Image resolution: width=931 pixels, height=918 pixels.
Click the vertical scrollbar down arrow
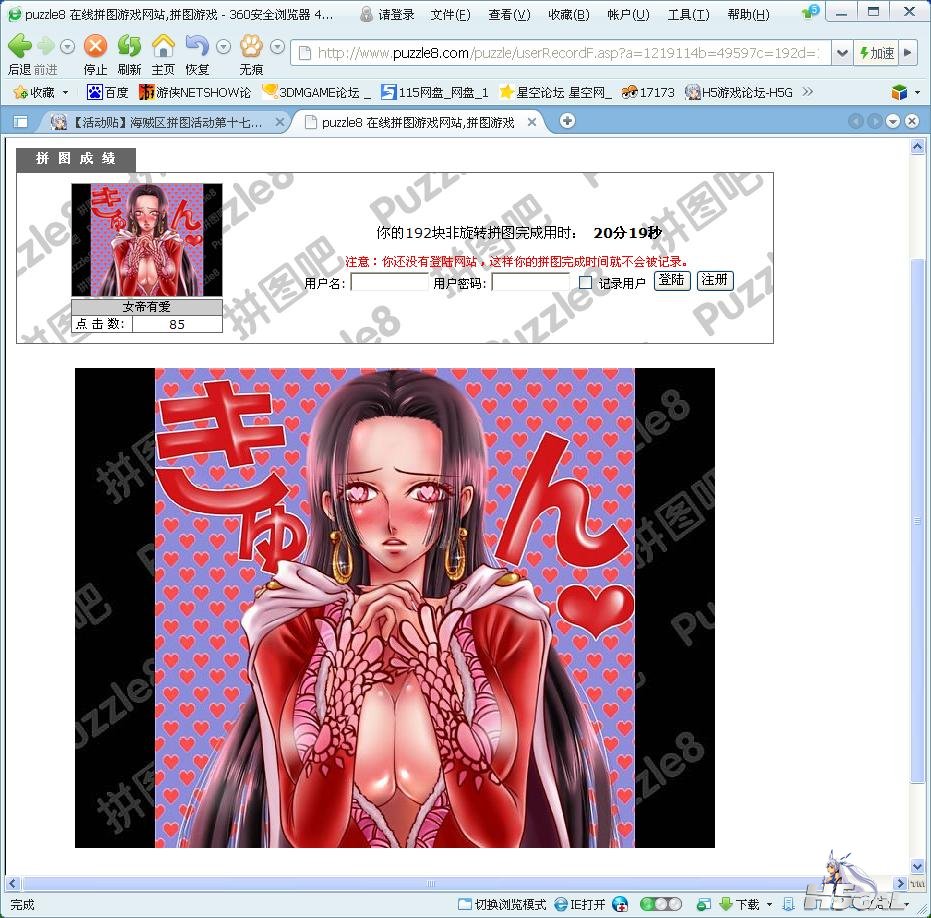coord(918,866)
